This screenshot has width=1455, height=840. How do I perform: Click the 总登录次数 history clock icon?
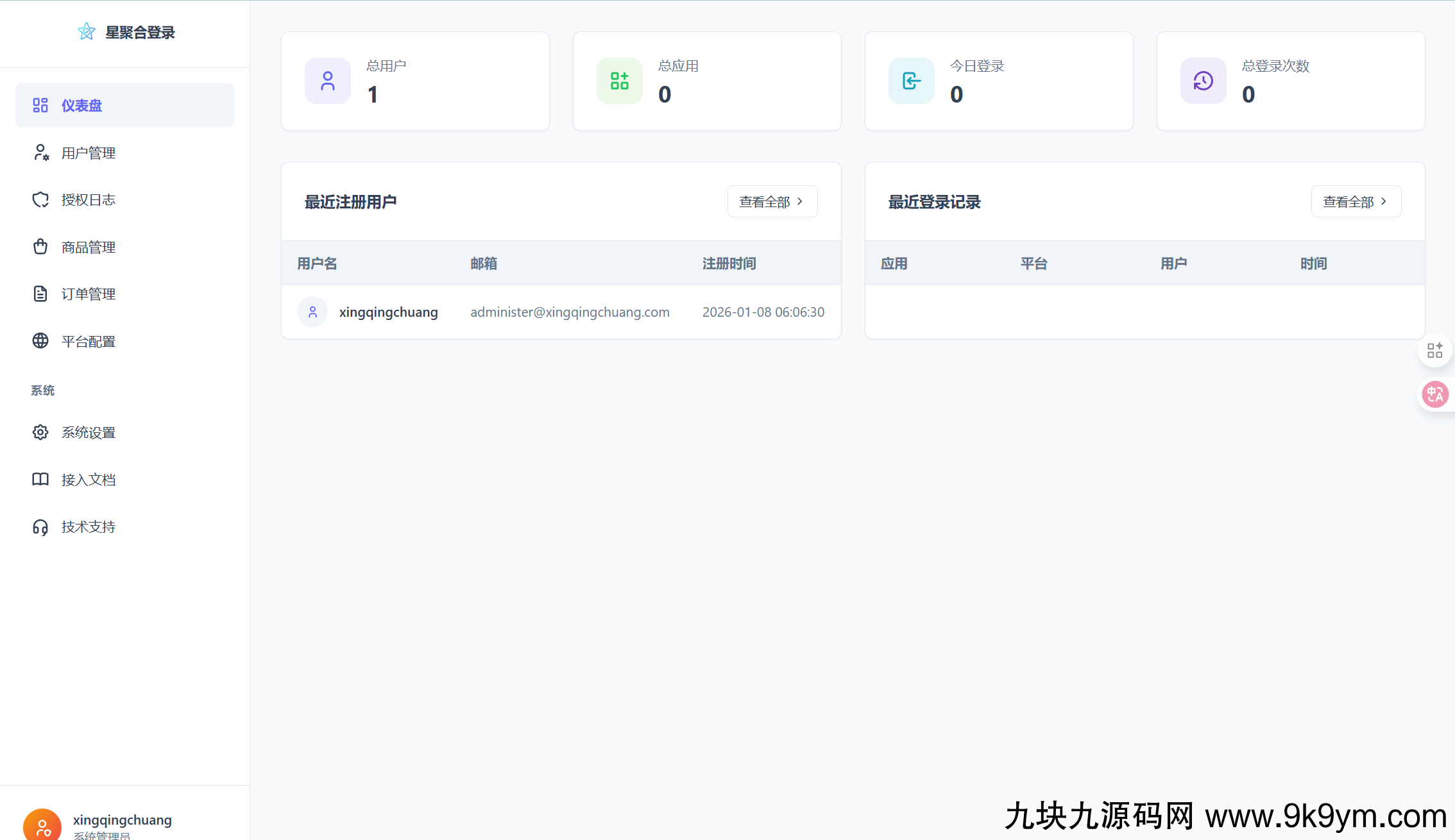tap(1203, 81)
